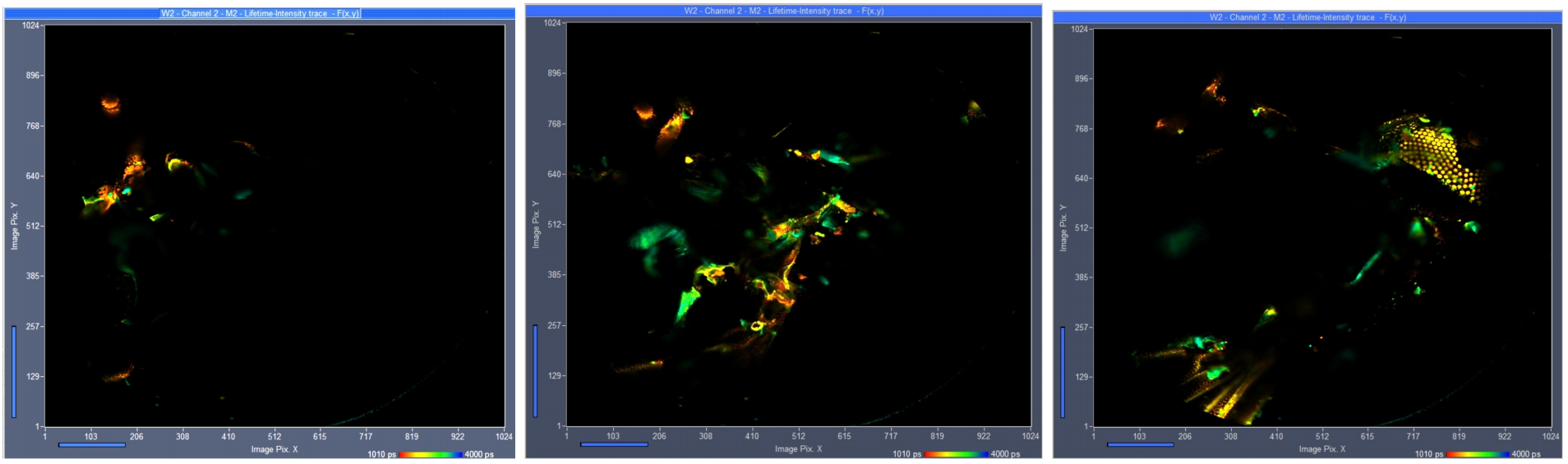Click the Y-axis tick '896' in left window
This screenshot has width=1568, height=464.
pyautogui.click(x=32, y=76)
